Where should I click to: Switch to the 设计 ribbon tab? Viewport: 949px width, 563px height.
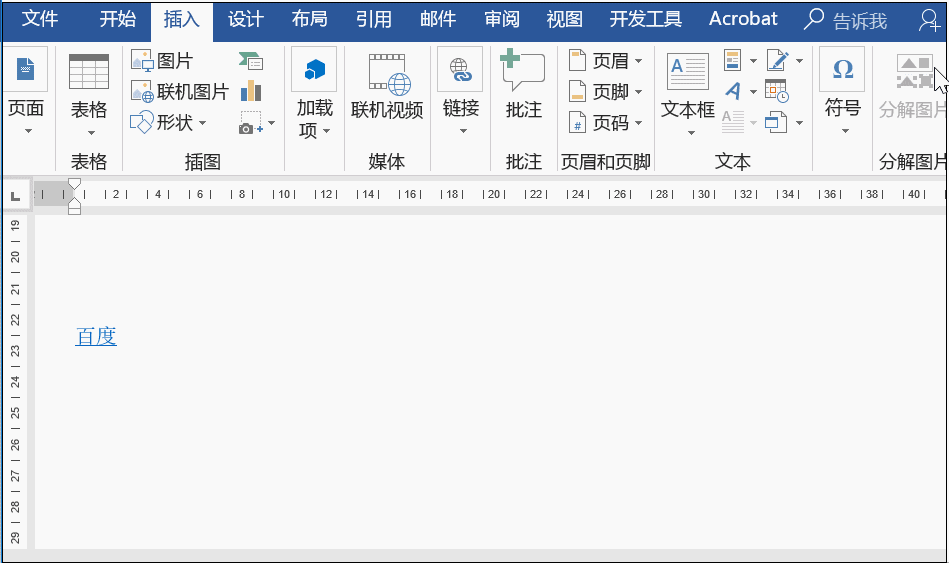246,19
